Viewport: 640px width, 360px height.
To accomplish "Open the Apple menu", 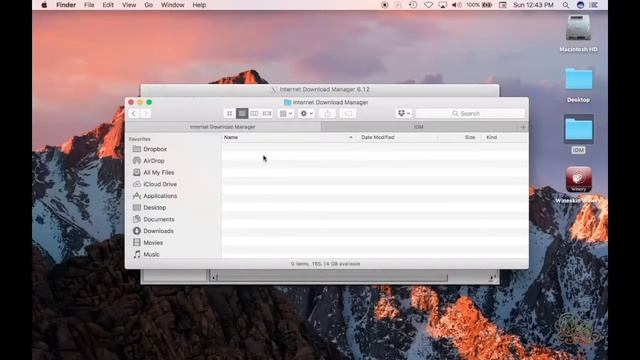I will click(x=44, y=5).
